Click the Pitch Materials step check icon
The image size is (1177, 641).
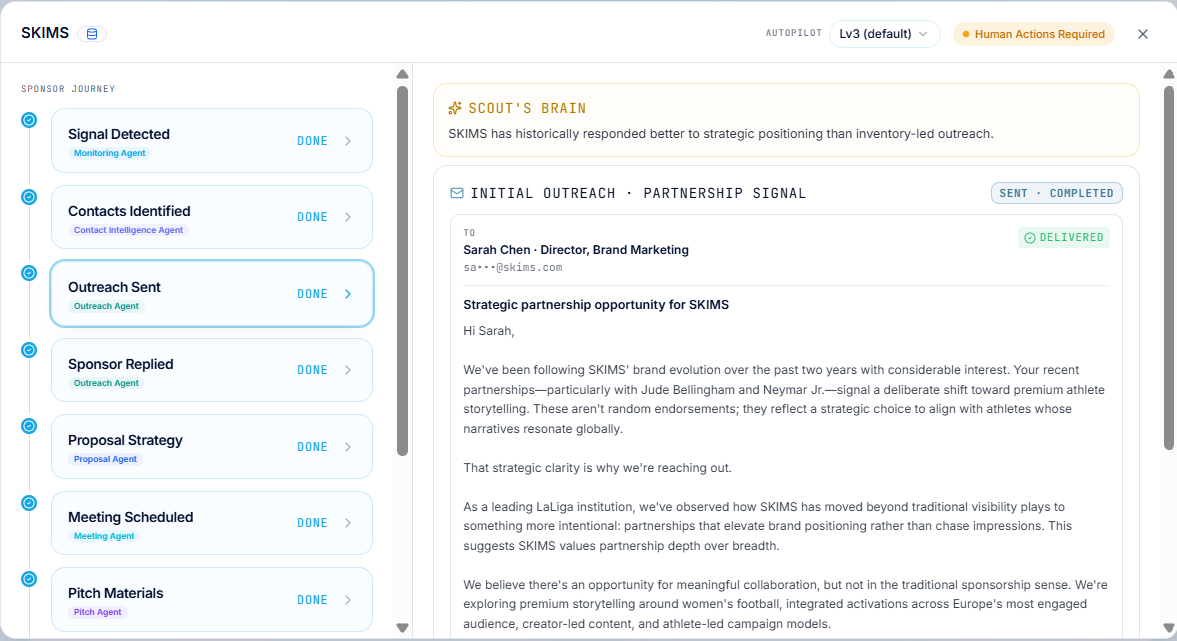(x=29, y=579)
